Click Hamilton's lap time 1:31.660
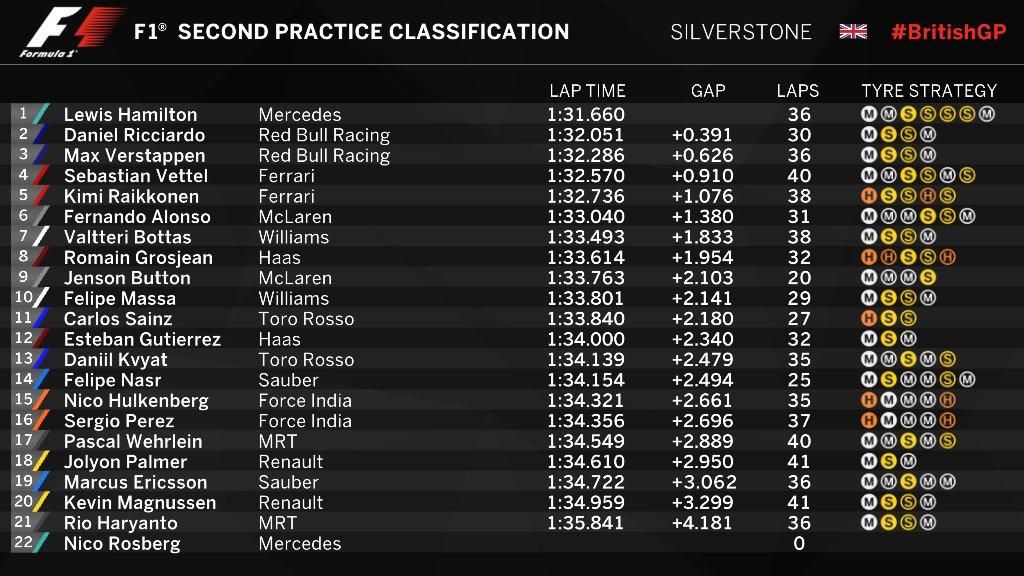The image size is (1024, 576). coord(586,115)
